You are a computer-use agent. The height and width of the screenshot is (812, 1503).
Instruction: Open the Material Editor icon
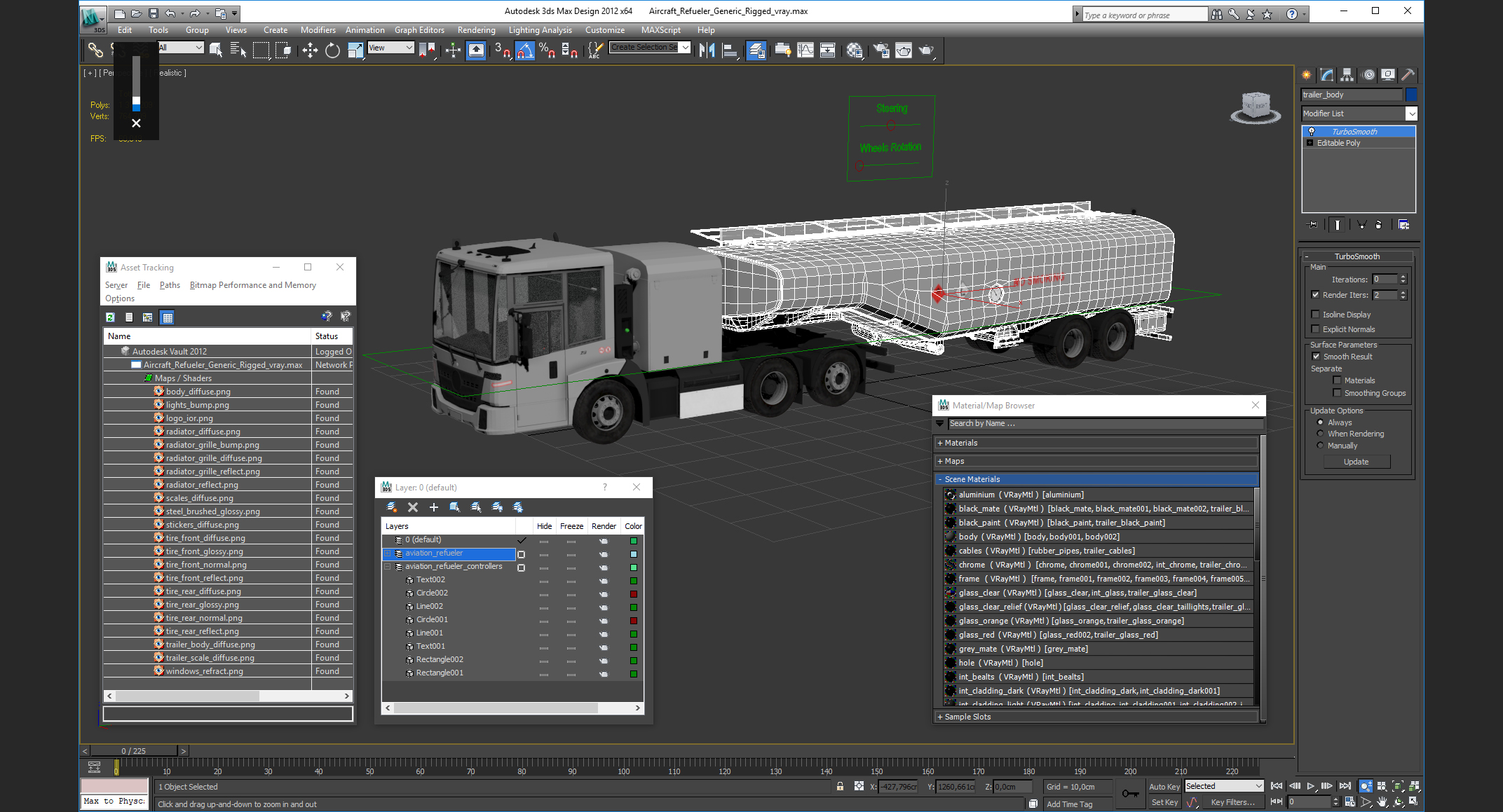(x=855, y=50)
